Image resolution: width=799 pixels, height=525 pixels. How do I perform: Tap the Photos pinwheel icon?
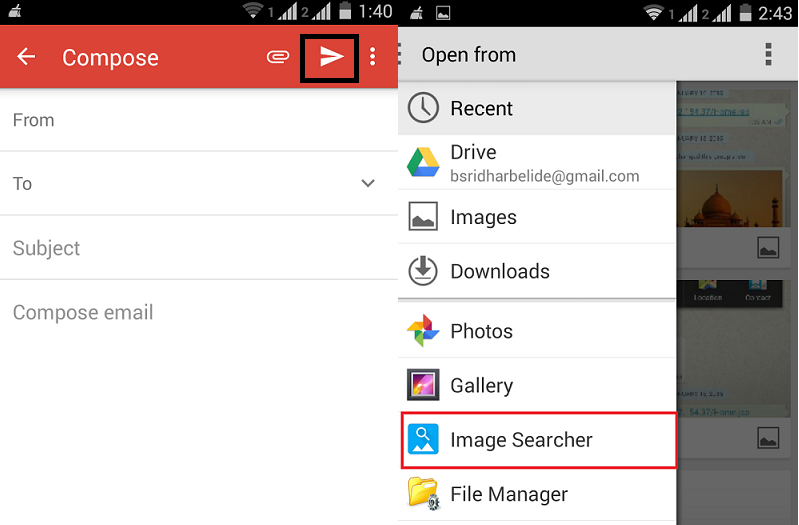coord(423,331)
